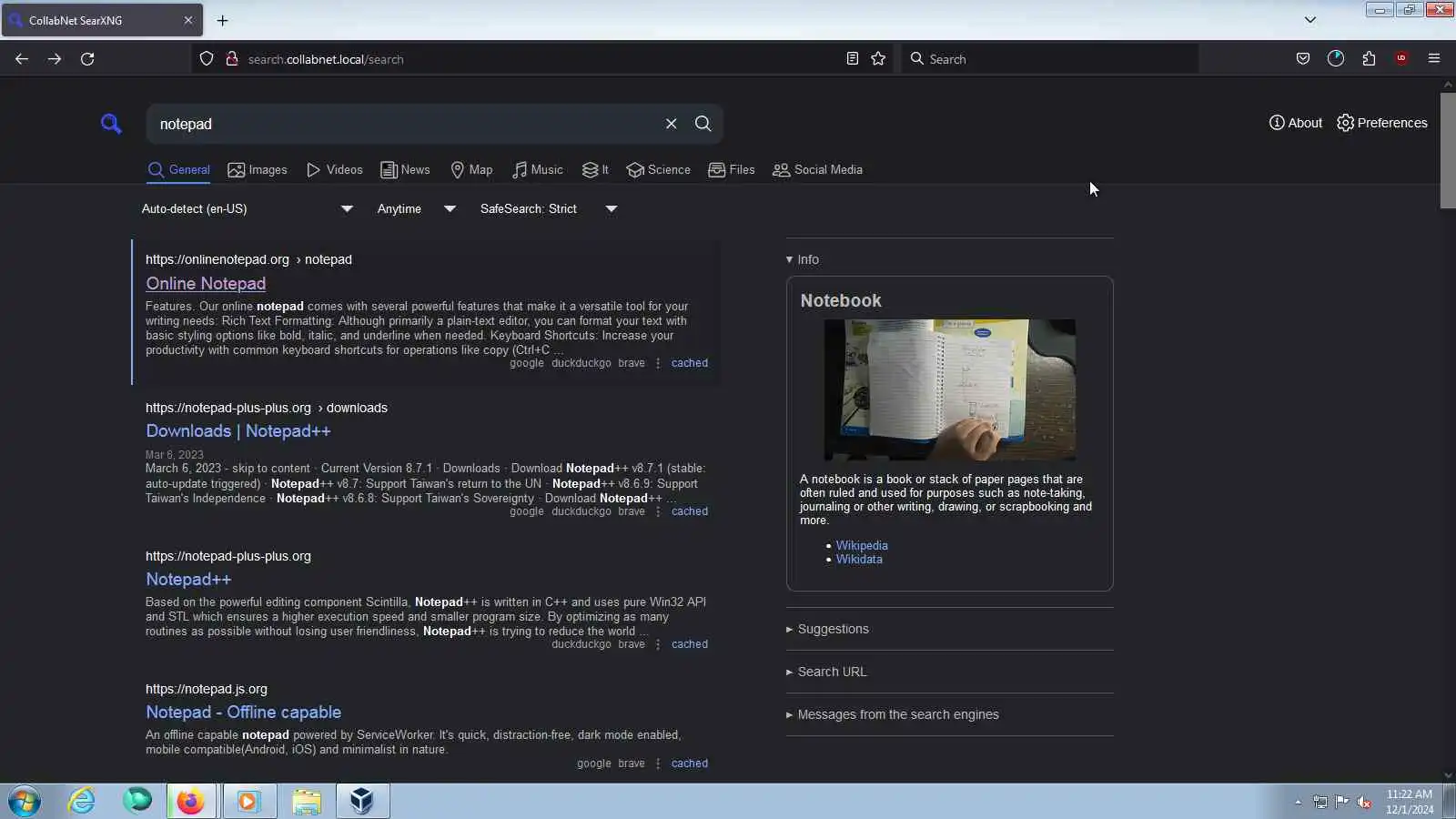1456x819 pixels.
Task: View cached copy of Notepad - Offline capable
Action: tap(690, 763)
